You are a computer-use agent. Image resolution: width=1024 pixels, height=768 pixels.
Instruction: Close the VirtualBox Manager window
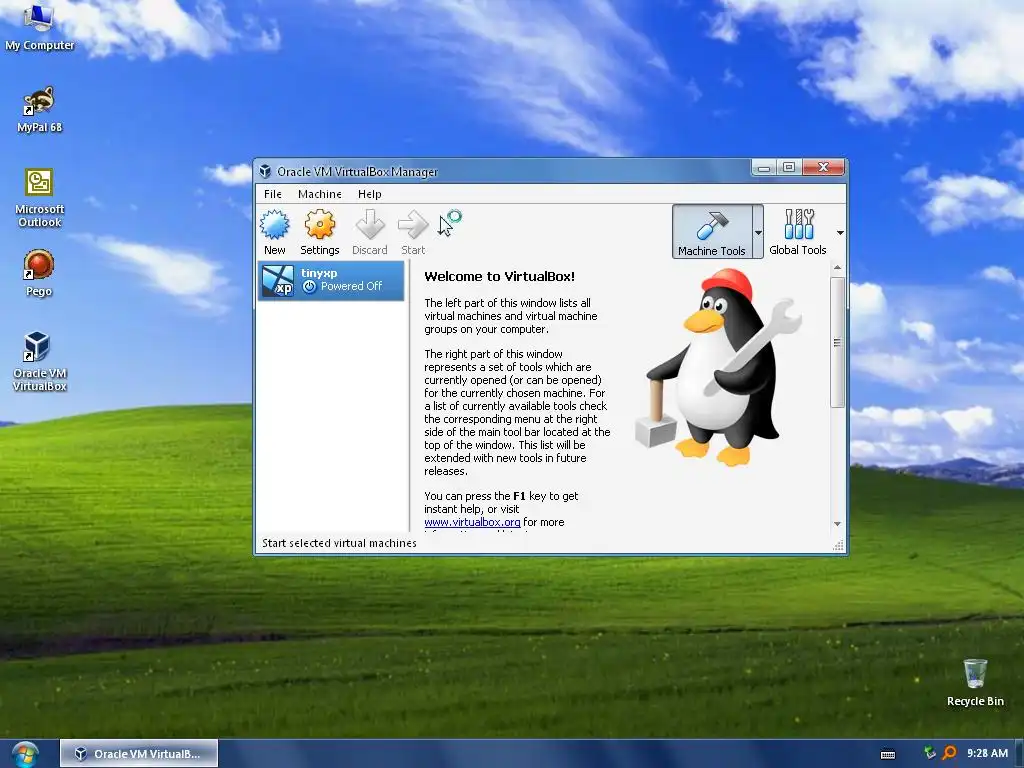(823, 168)
